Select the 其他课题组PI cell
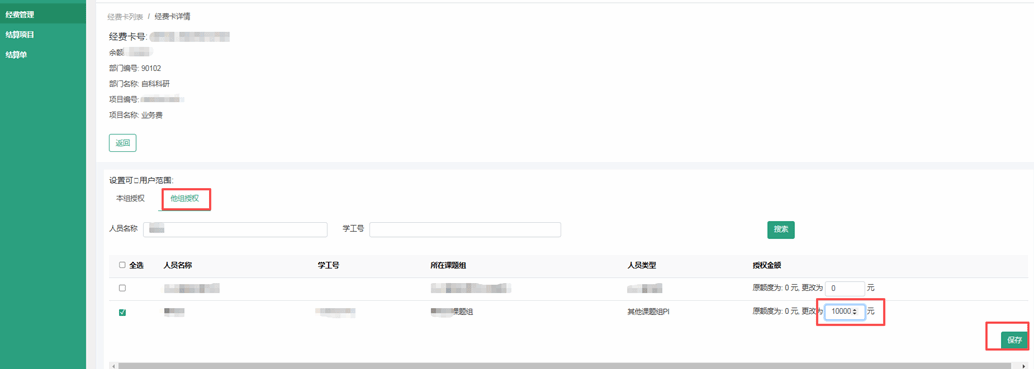 coord(648,311)
